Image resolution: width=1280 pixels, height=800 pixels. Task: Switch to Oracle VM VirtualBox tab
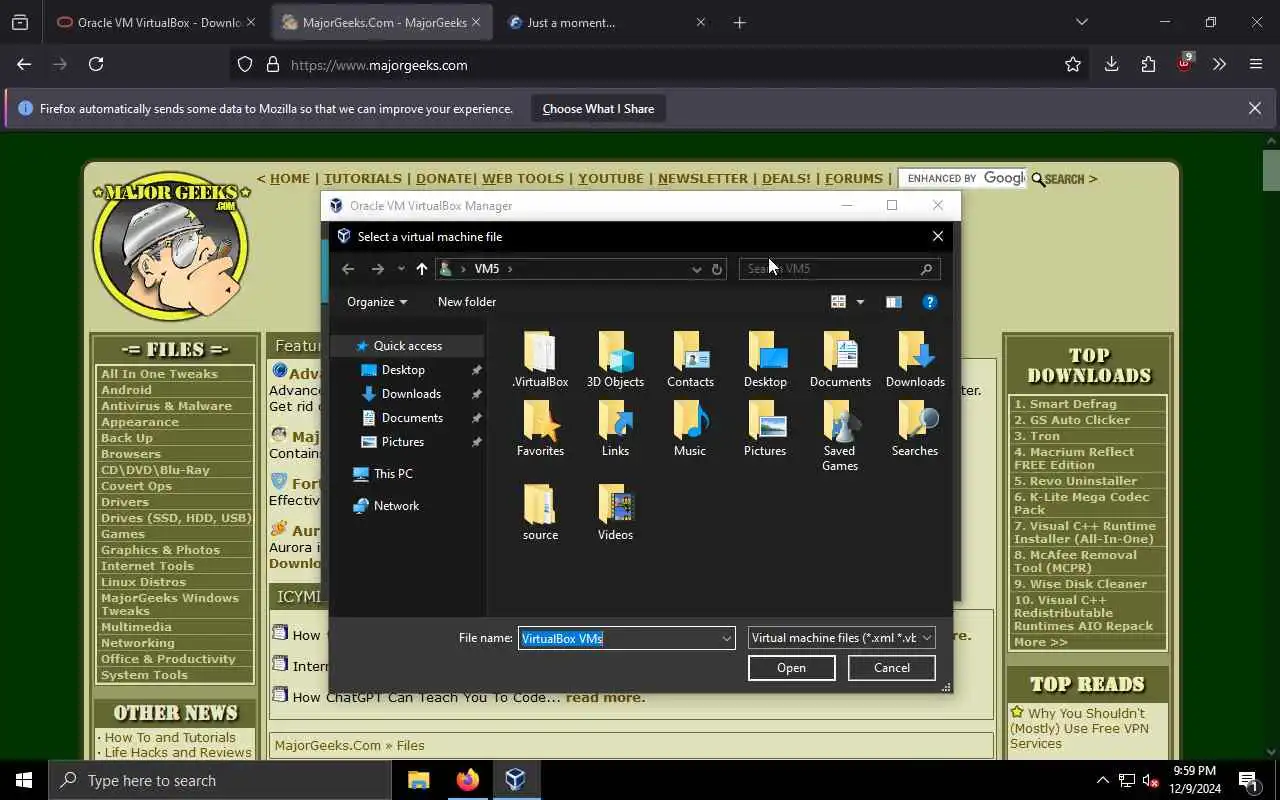[157, 22]
